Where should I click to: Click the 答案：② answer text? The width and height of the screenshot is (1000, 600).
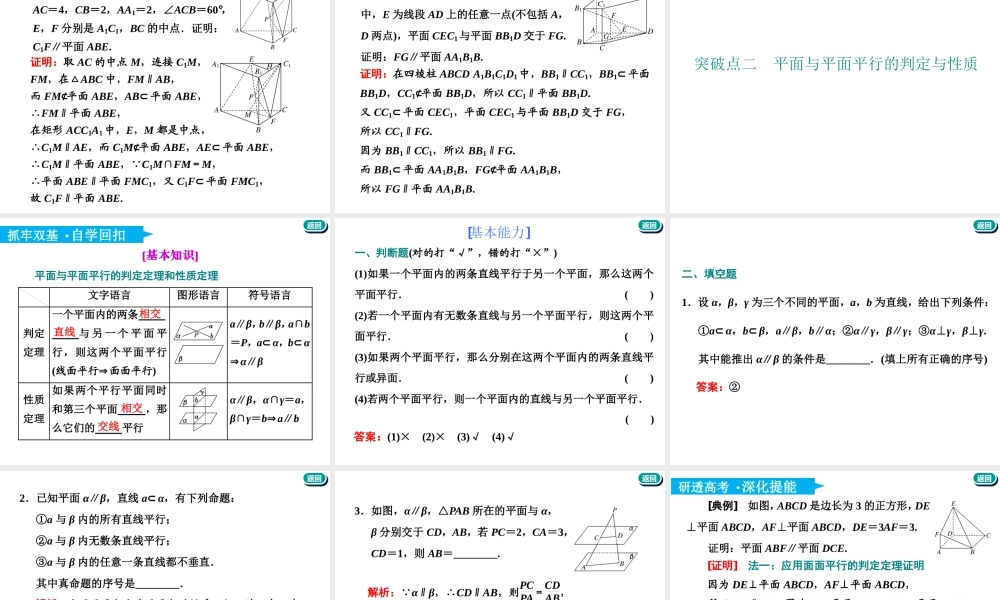click(x=716, y=385)
